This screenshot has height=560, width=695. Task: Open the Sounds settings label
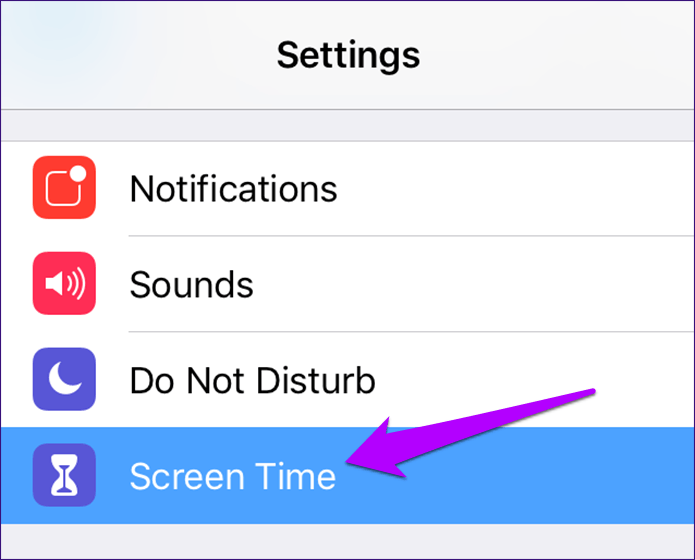pos(191,285)
